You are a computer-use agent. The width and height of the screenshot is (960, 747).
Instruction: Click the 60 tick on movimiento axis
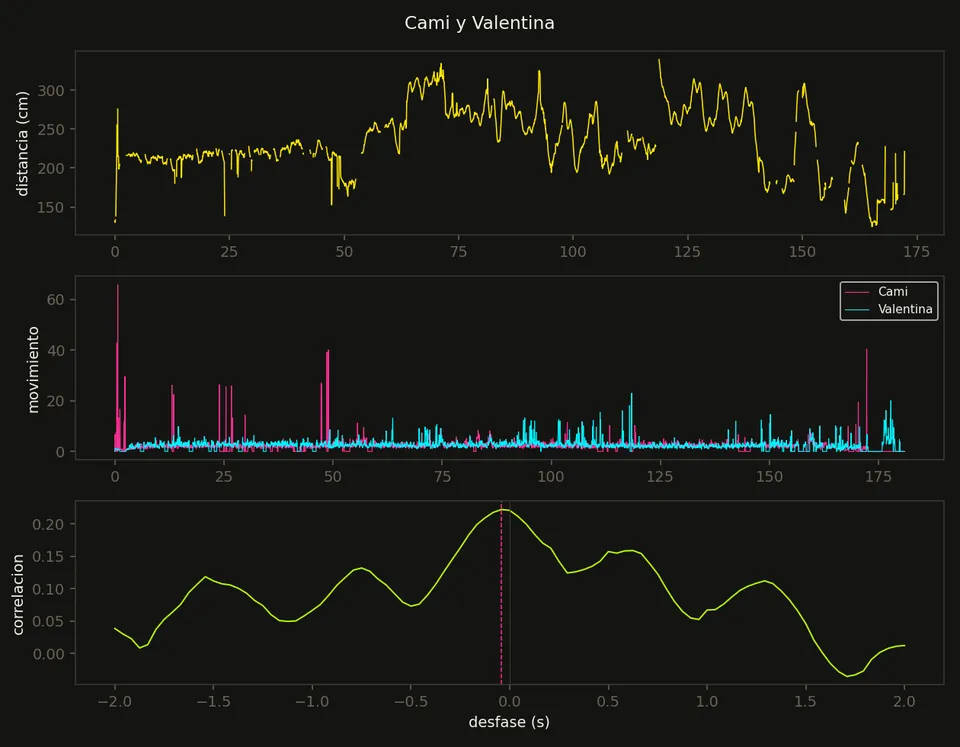(55, 299)
